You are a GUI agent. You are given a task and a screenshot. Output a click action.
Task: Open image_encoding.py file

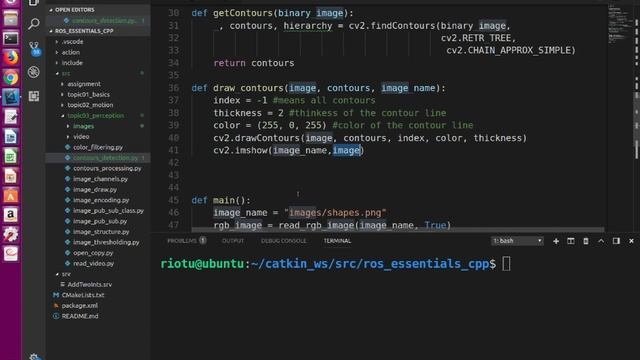click(x=101, y=200)
